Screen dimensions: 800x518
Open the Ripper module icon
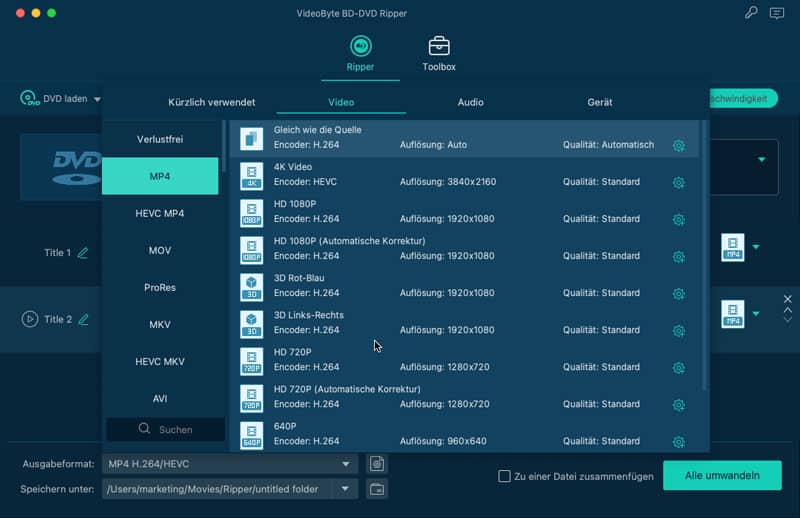coord(360,46)
